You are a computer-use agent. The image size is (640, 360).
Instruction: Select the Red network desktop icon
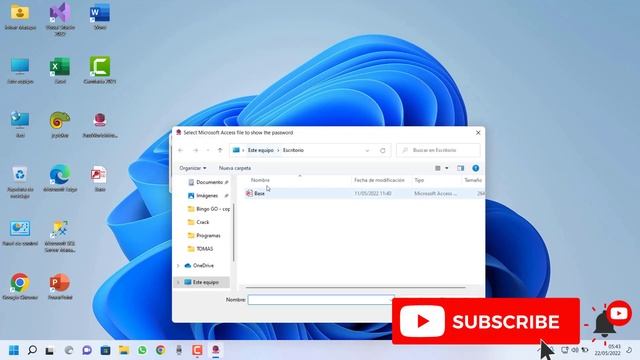[20, 124]
